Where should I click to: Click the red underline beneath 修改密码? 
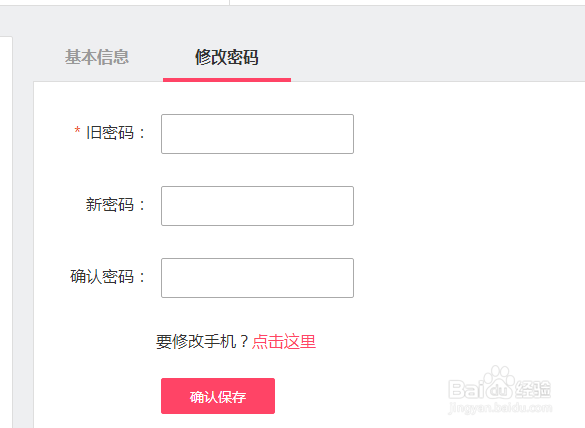227,80
